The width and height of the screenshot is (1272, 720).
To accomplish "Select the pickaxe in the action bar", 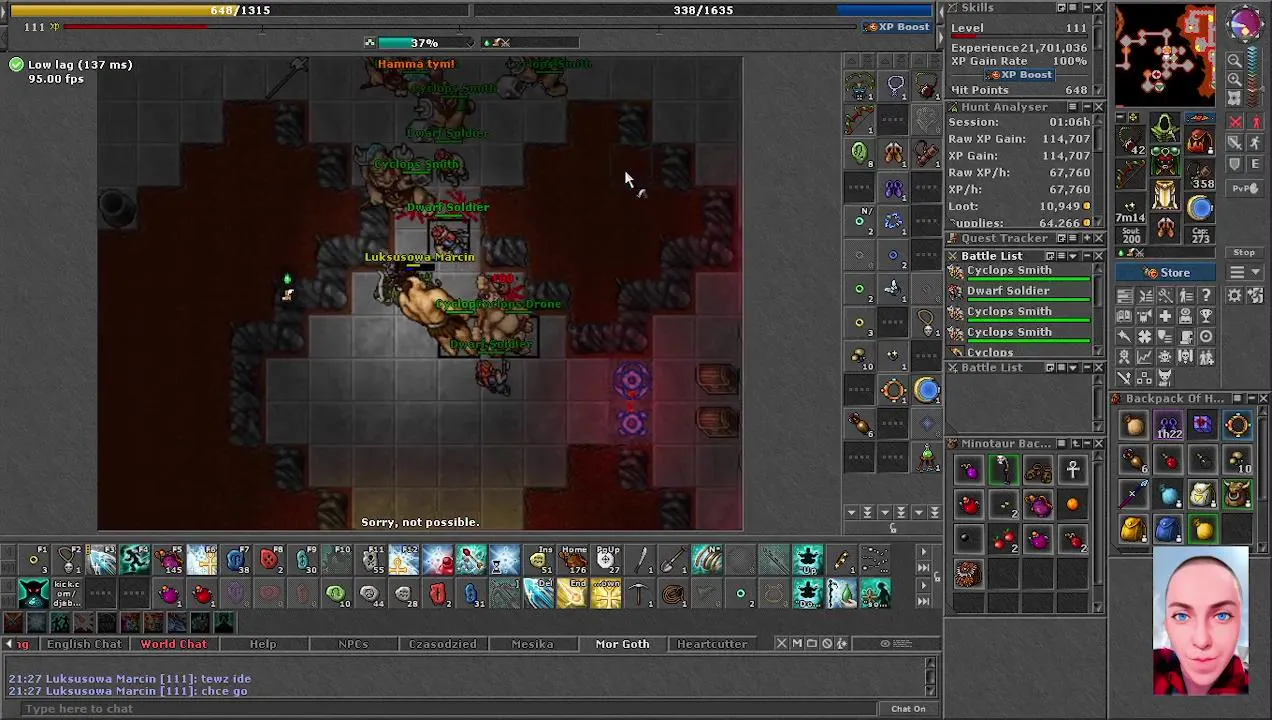I will coord(640,594).
